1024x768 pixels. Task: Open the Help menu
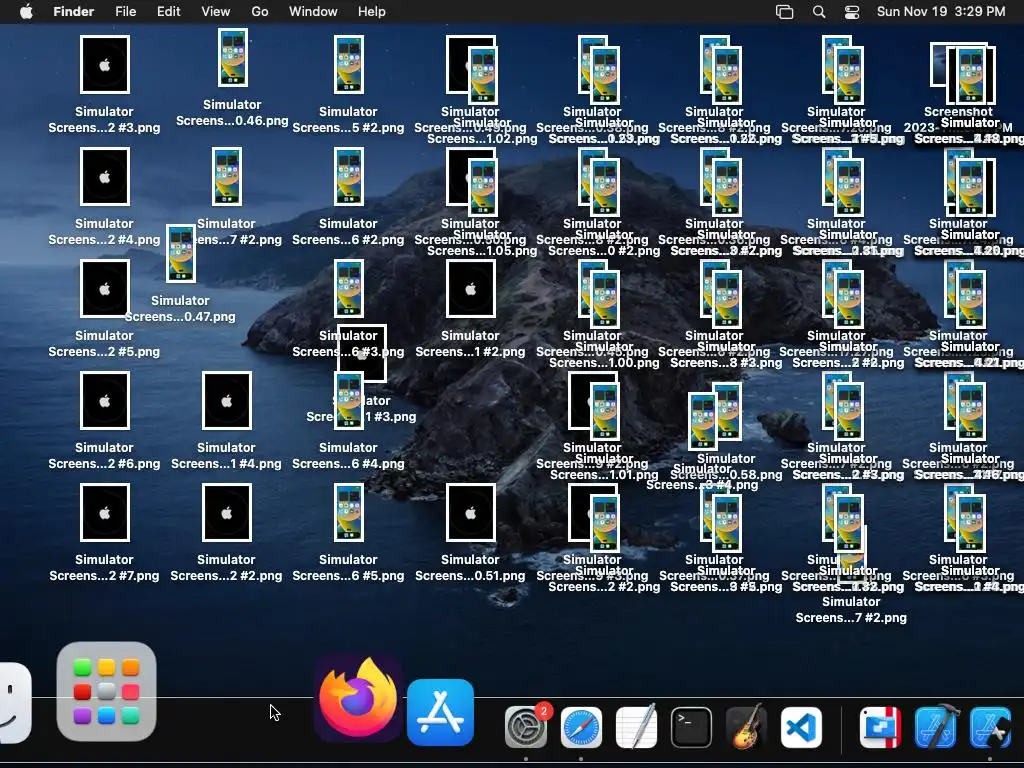[x=372, y=12]
